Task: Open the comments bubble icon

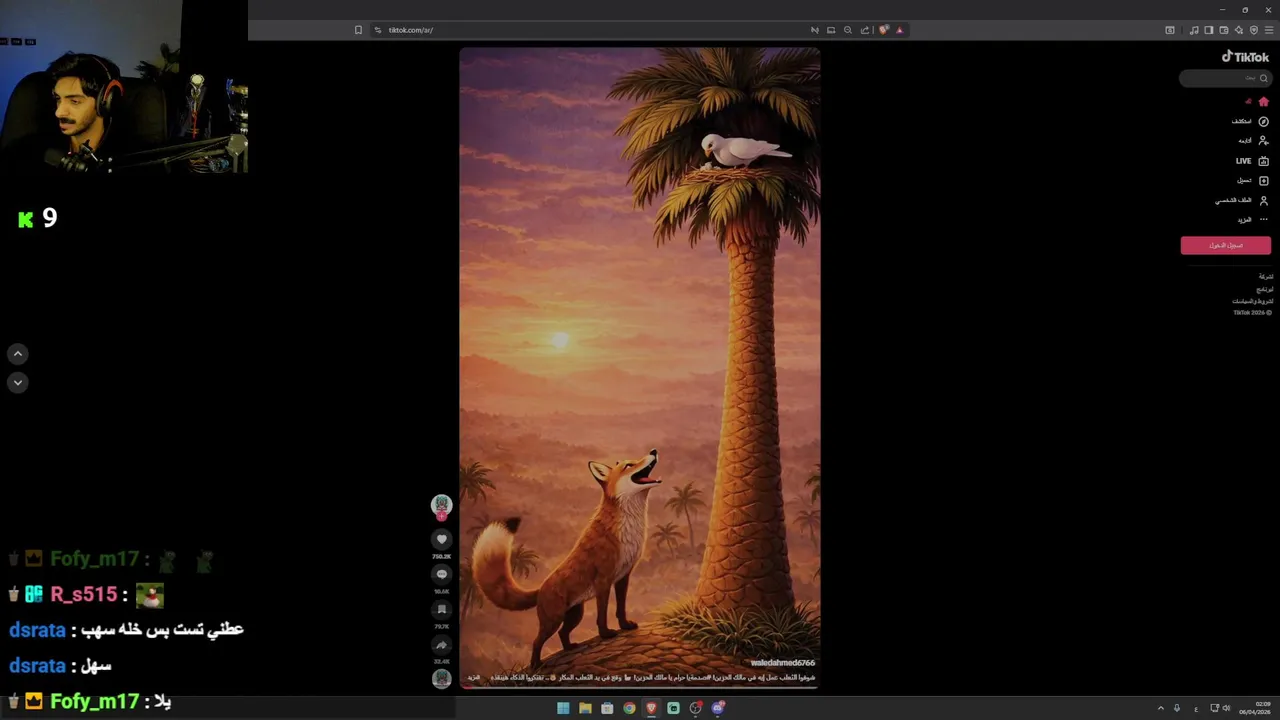Action: (x=441, y=575)
